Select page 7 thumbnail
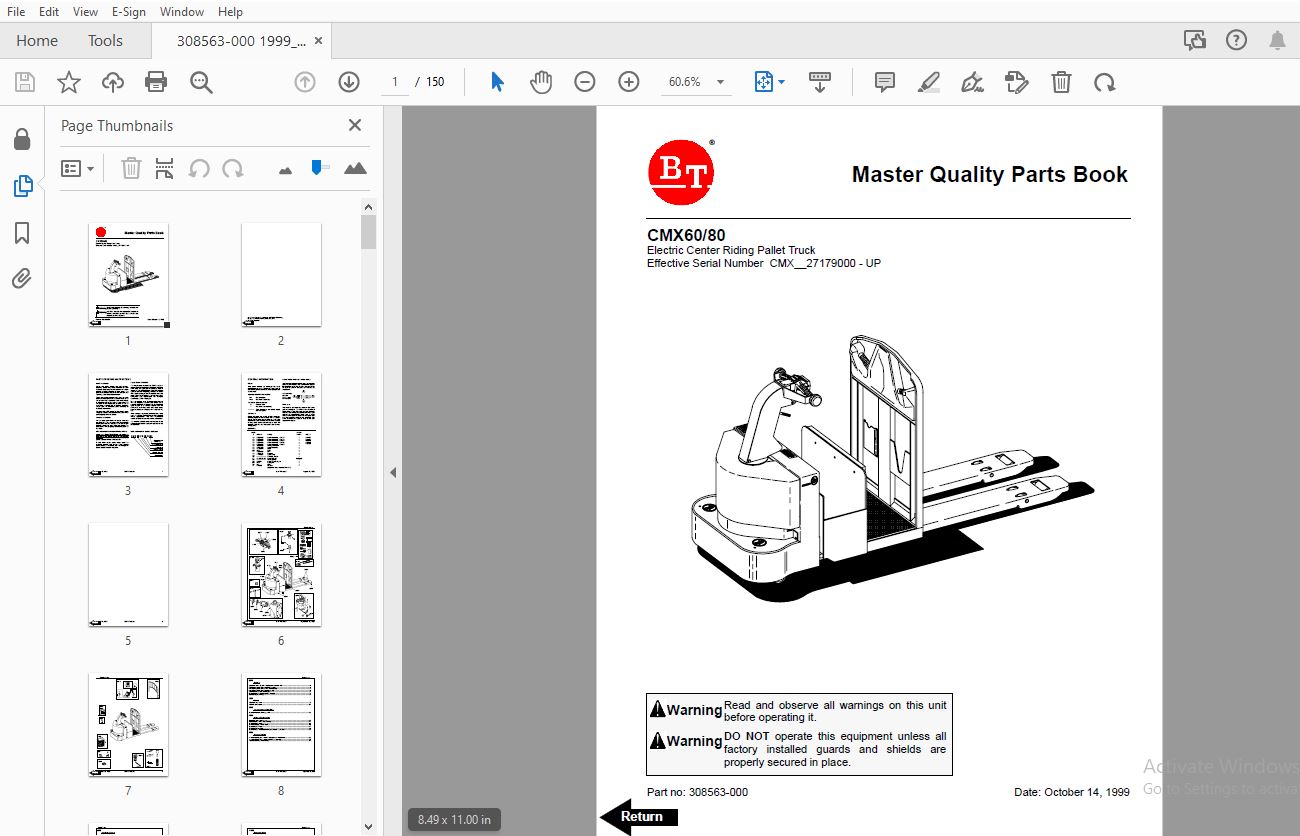This screenshot has width=1300, height=836. [x=128, y=725]
